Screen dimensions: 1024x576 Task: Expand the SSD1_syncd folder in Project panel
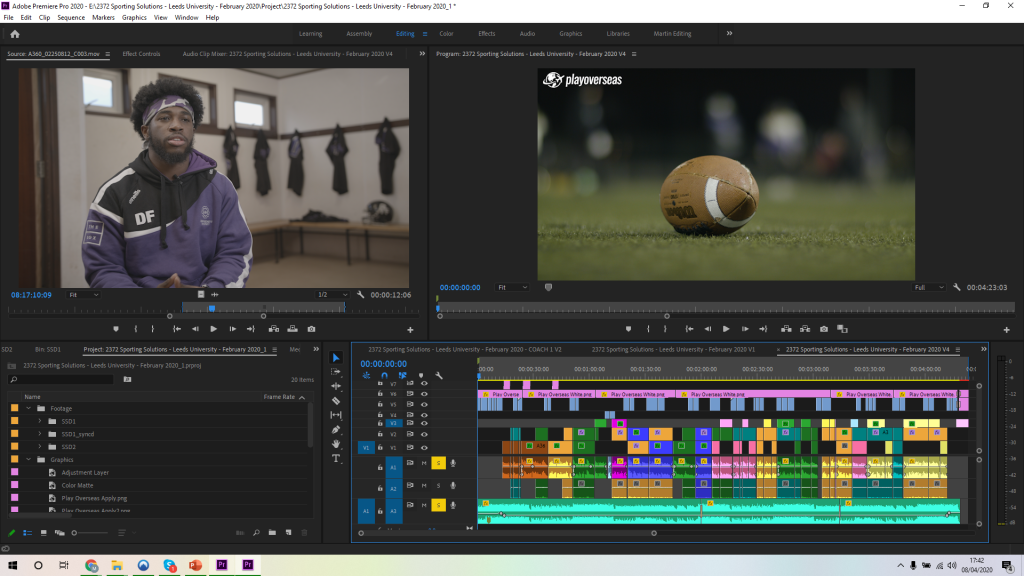(40, 434)
